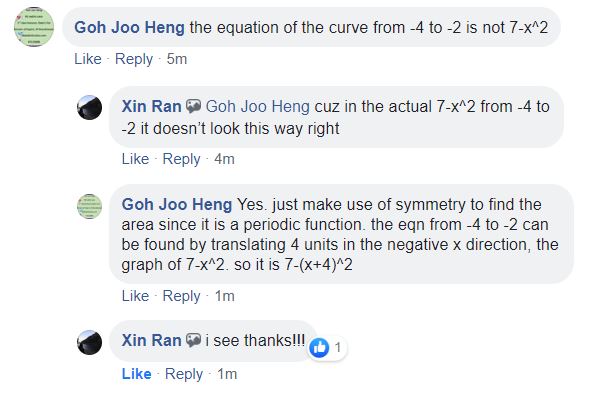Click Xin Ran's avatar beside "i see thanks!!!"
The height and width of the screenshot is (401, 605).
[x=91, y=342]
